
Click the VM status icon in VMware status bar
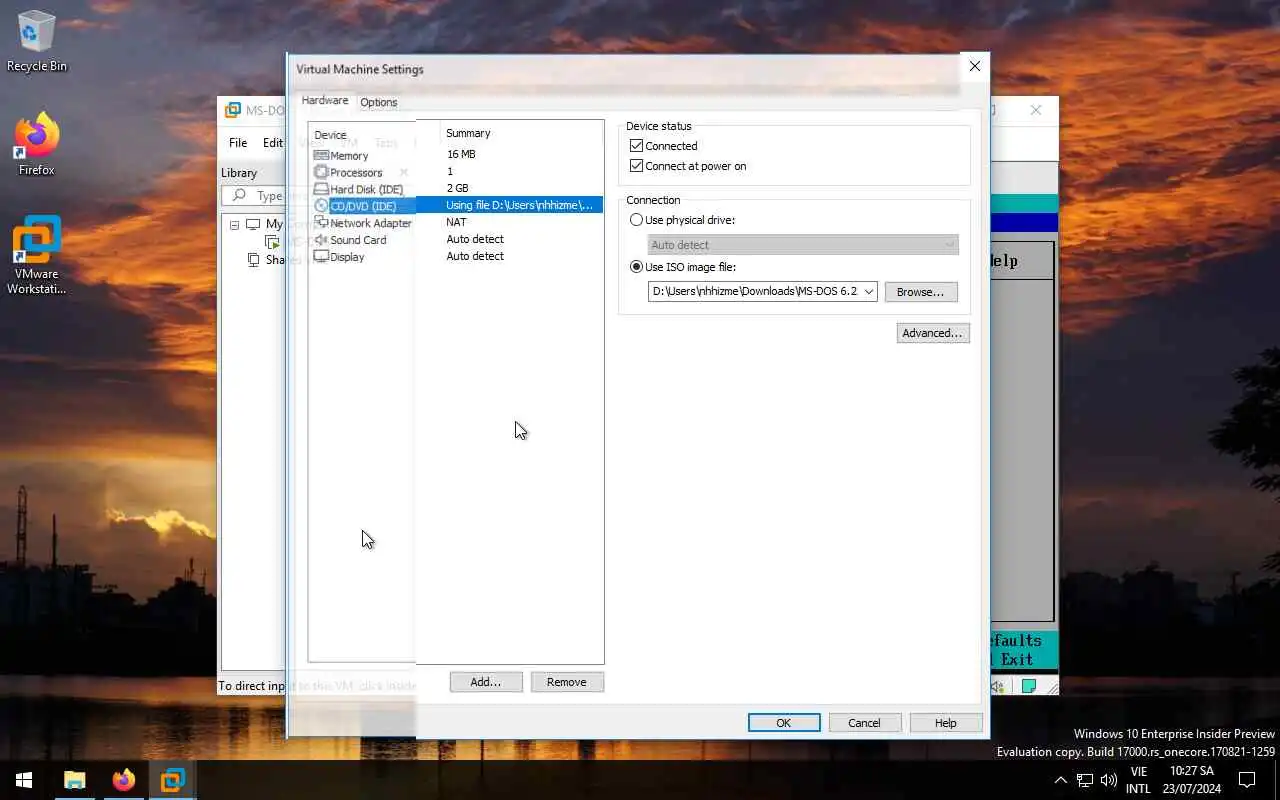point(1028,686)
